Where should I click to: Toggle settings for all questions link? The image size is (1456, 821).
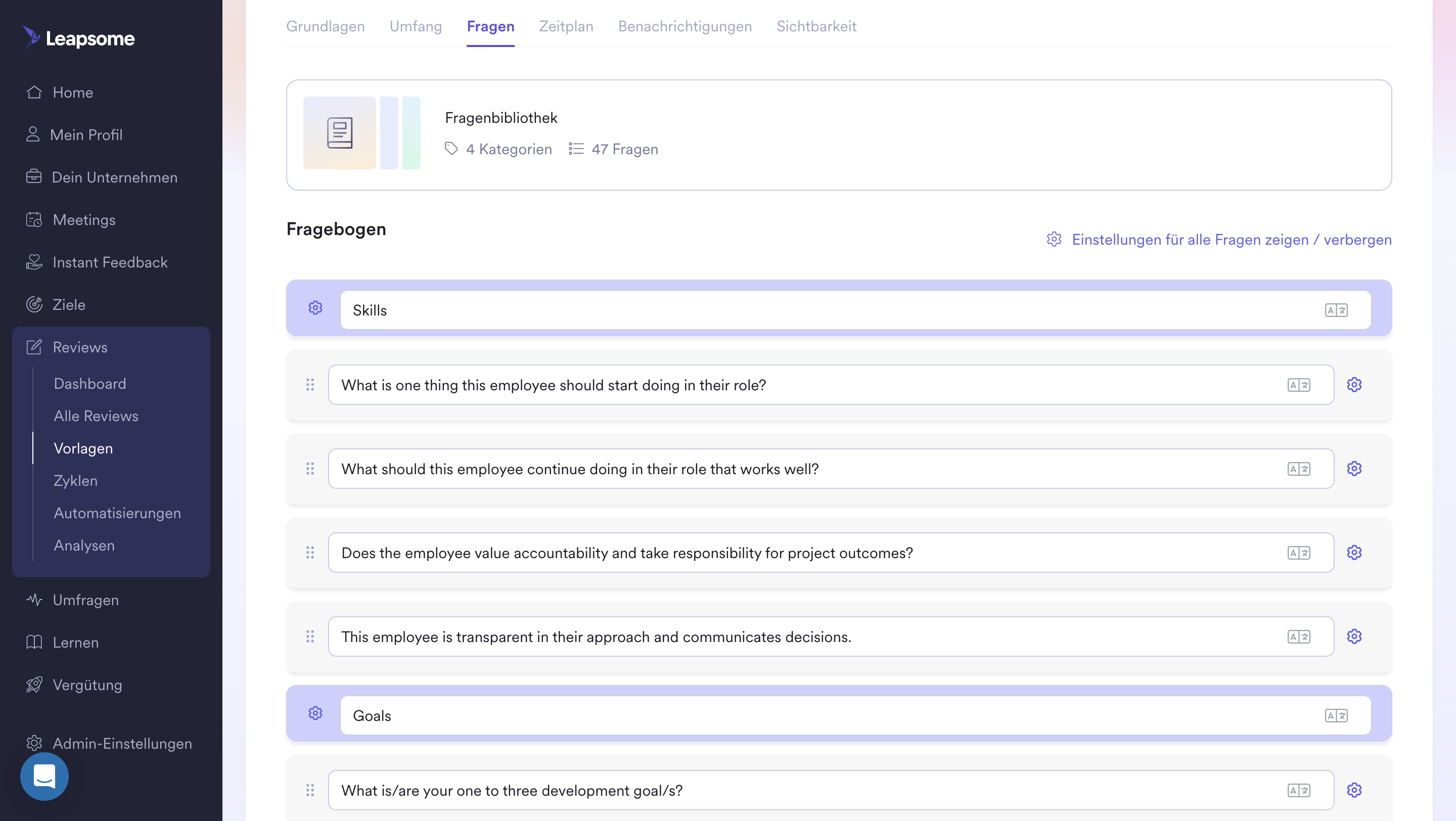[1218, 240]
